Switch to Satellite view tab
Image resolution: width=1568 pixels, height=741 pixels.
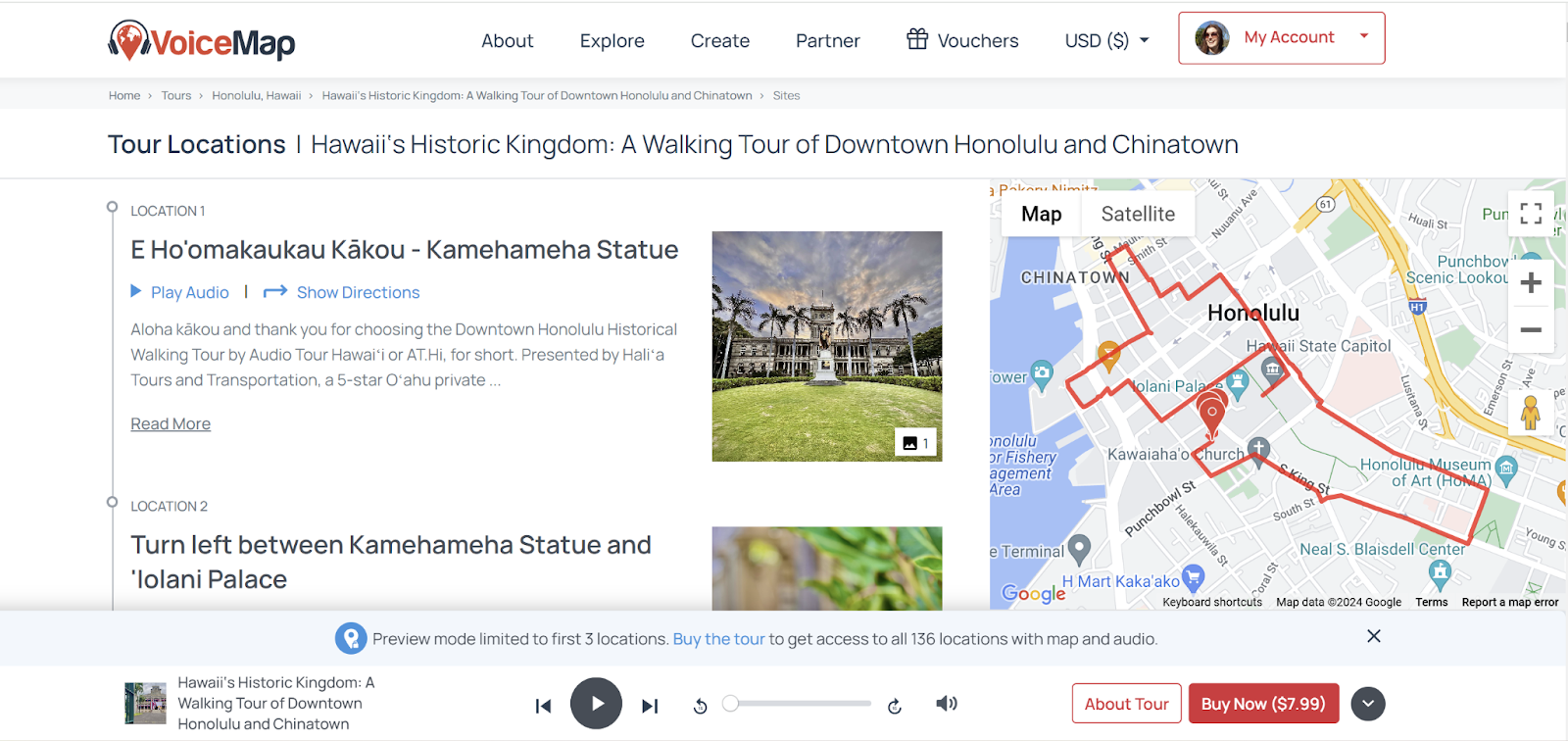(1138, 214)
